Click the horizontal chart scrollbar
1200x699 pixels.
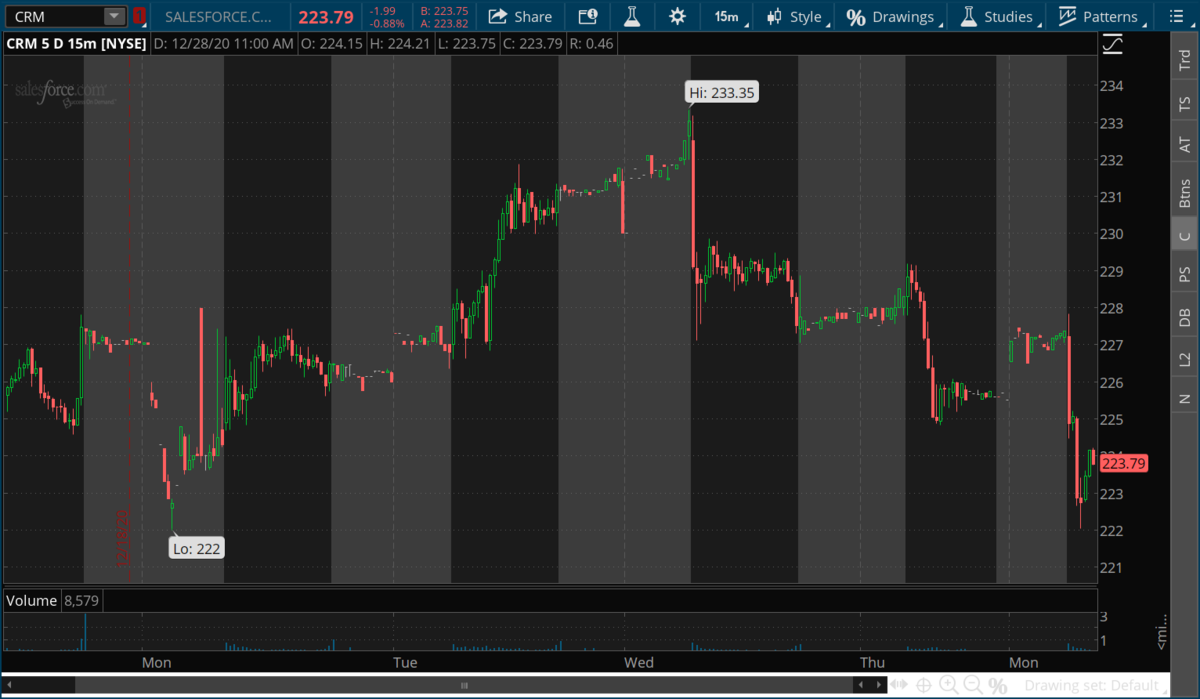(x=464, y=685)
